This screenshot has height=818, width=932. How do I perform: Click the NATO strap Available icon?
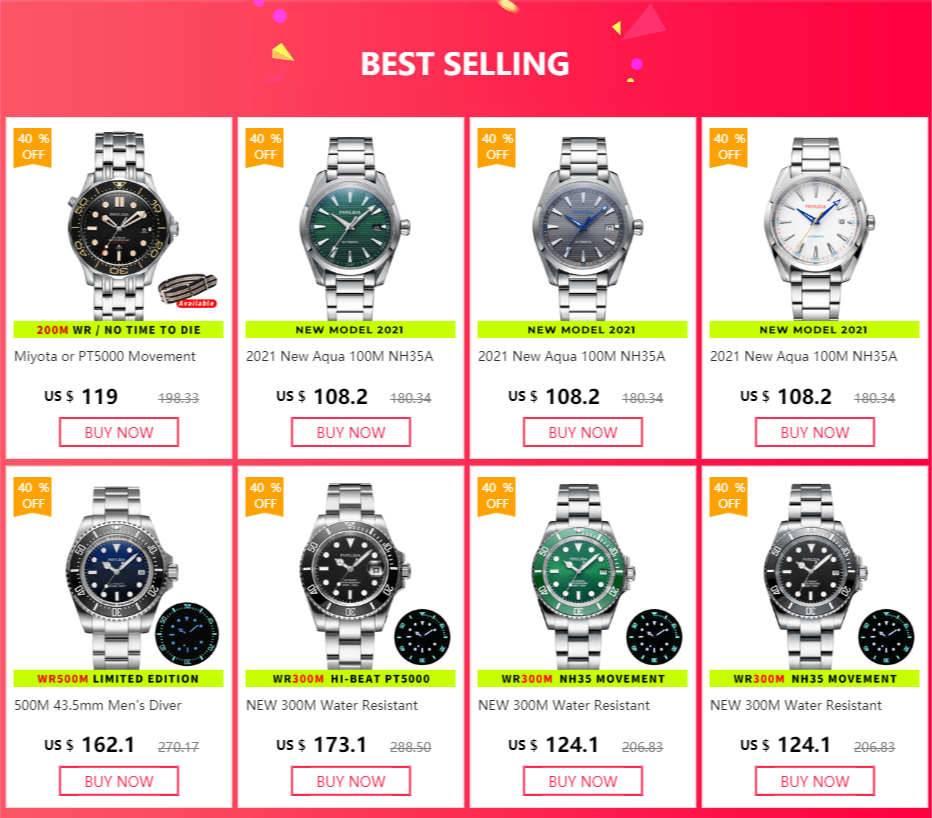(x=188, y=291)
